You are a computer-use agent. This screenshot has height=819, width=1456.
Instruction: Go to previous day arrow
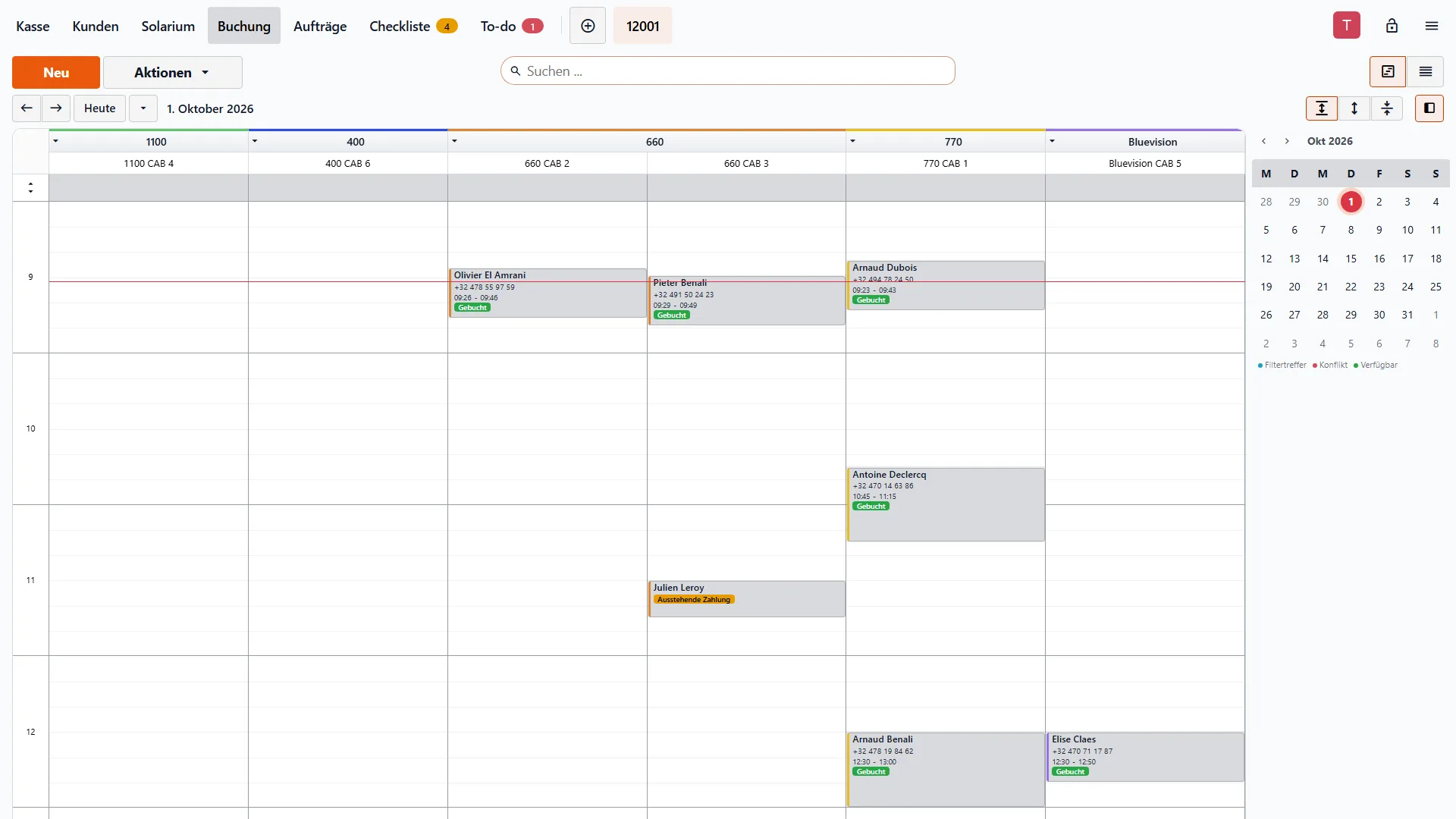pyautogui.click(x=27, y=108)
